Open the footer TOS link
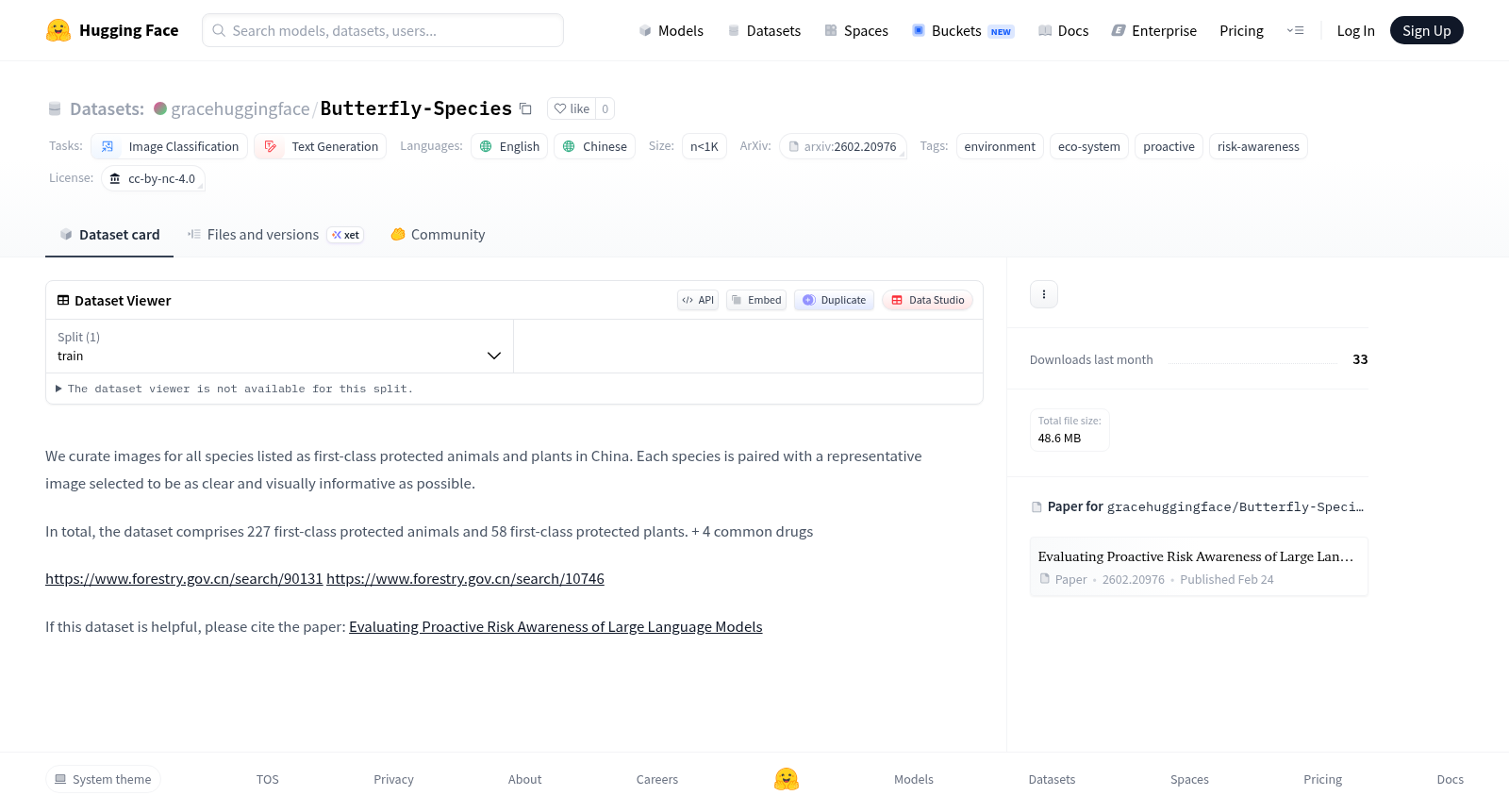This screenshot has width=1509, height=812. (x=268, y=779)
